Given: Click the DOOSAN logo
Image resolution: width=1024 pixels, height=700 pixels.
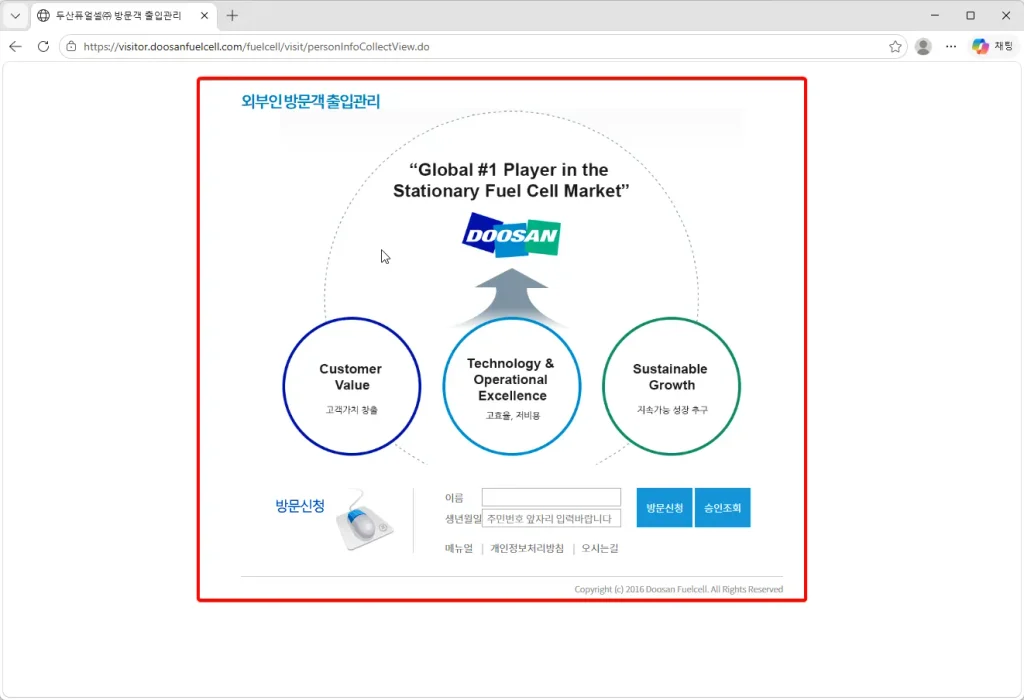Looking at the screenshot, I should [511, 235].
